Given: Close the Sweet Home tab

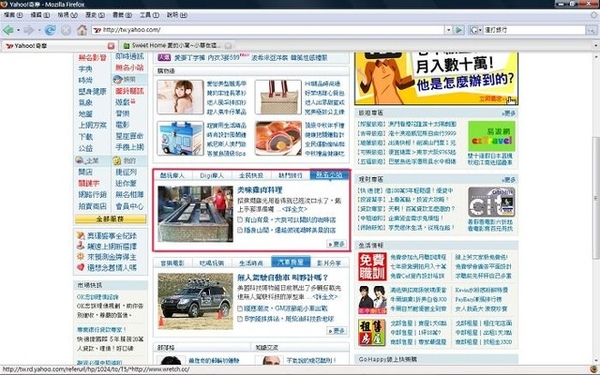Looking at the screenshot, I should pyautogui.click(x=228, y=46).
